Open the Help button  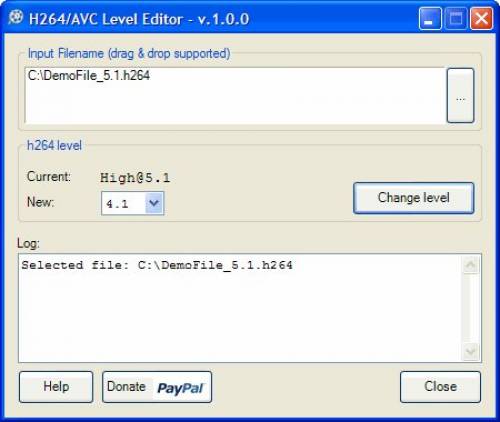(56, 387)
